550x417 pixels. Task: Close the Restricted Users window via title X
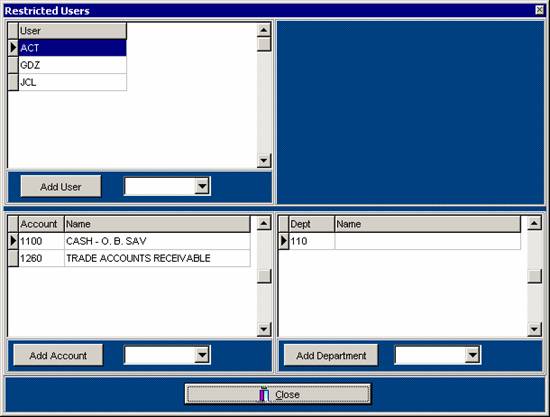point(539,10)
